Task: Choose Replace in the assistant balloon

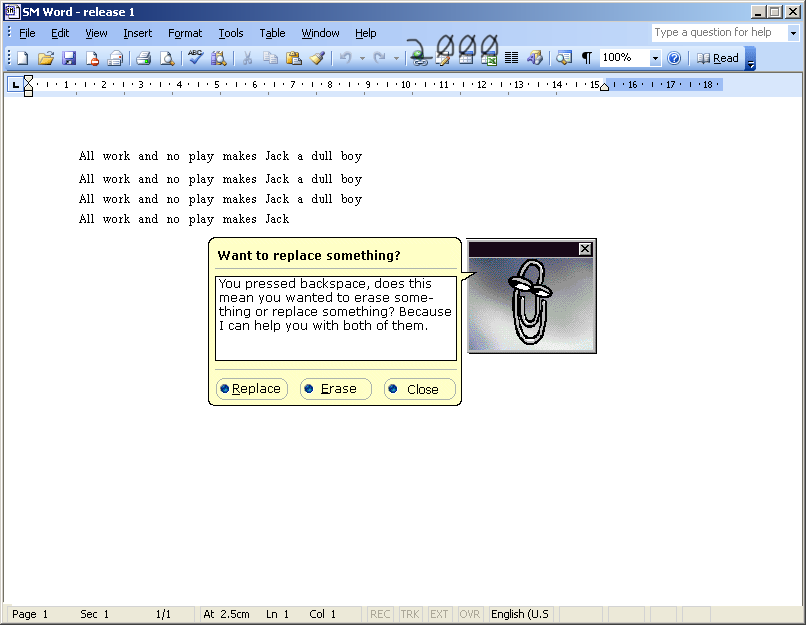Action: 251,389
